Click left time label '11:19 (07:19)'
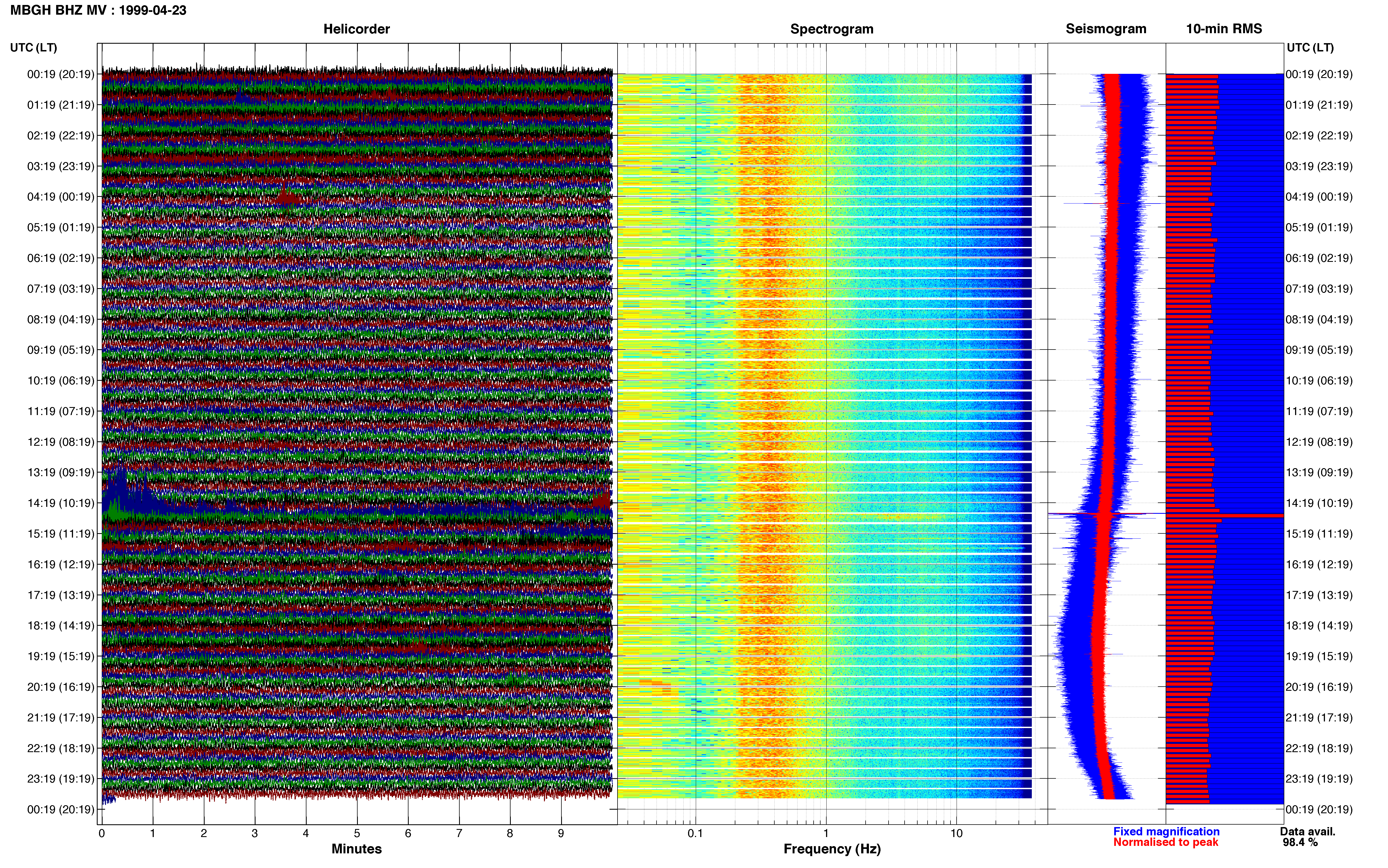 (60, 411)
